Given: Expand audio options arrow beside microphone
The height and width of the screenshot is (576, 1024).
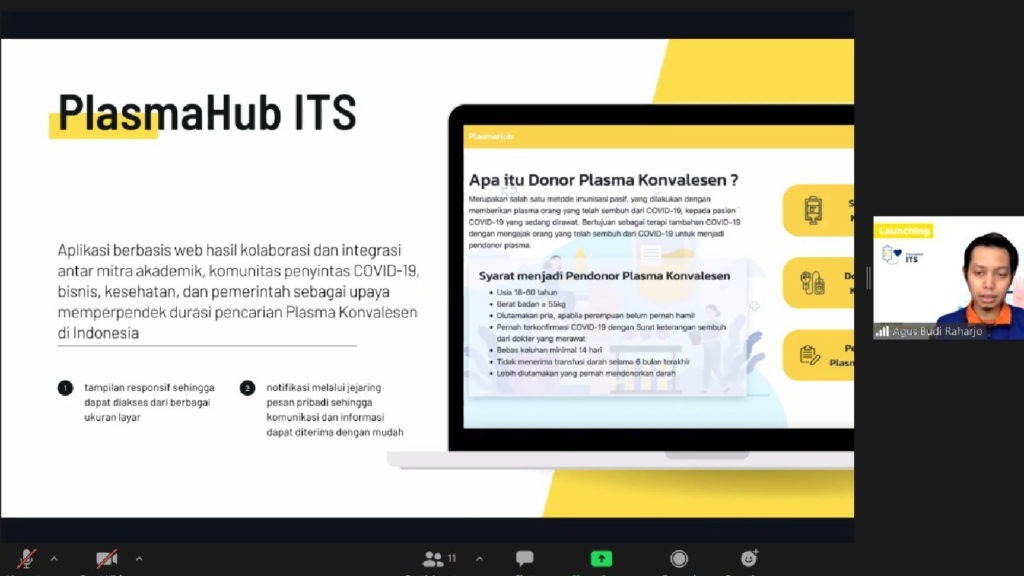Looking at the screenshot, I should click(x=54, y=558).
